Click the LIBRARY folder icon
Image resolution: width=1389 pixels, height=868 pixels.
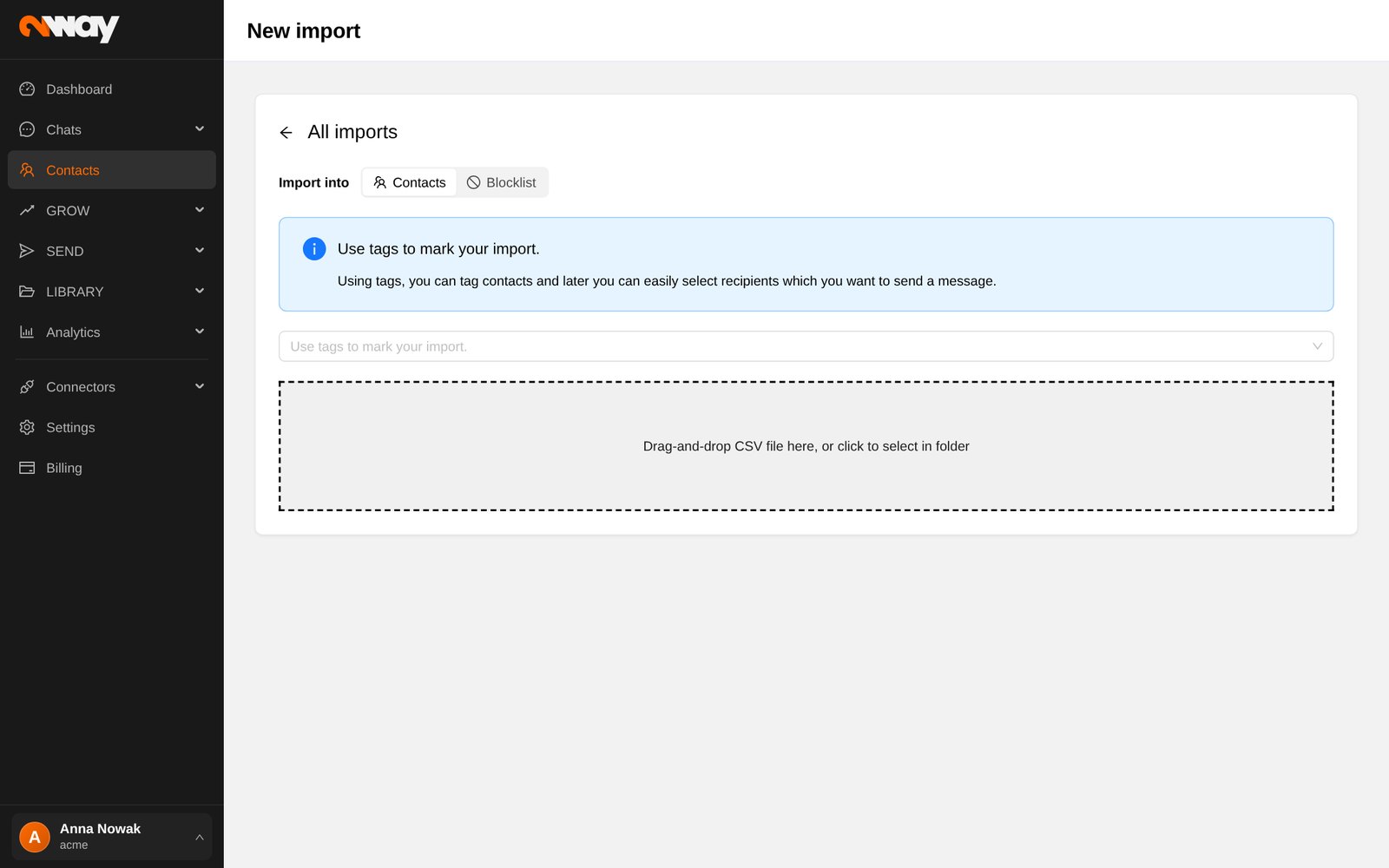coord(27,292)
